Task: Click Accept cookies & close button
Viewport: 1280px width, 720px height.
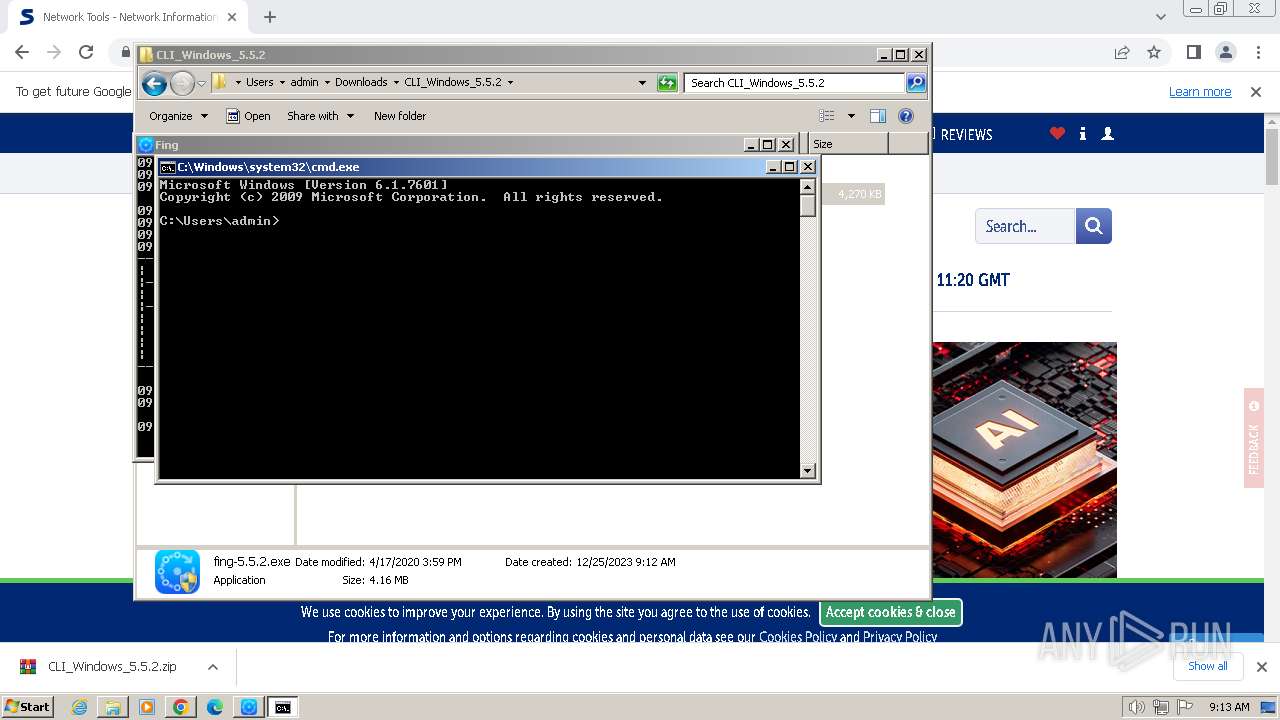Action: 891,612
